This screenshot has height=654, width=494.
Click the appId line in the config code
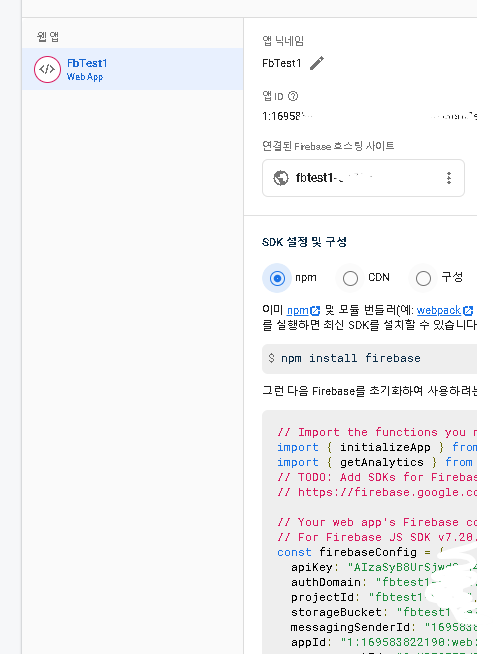pyautogui.click(x=384, y=642)
